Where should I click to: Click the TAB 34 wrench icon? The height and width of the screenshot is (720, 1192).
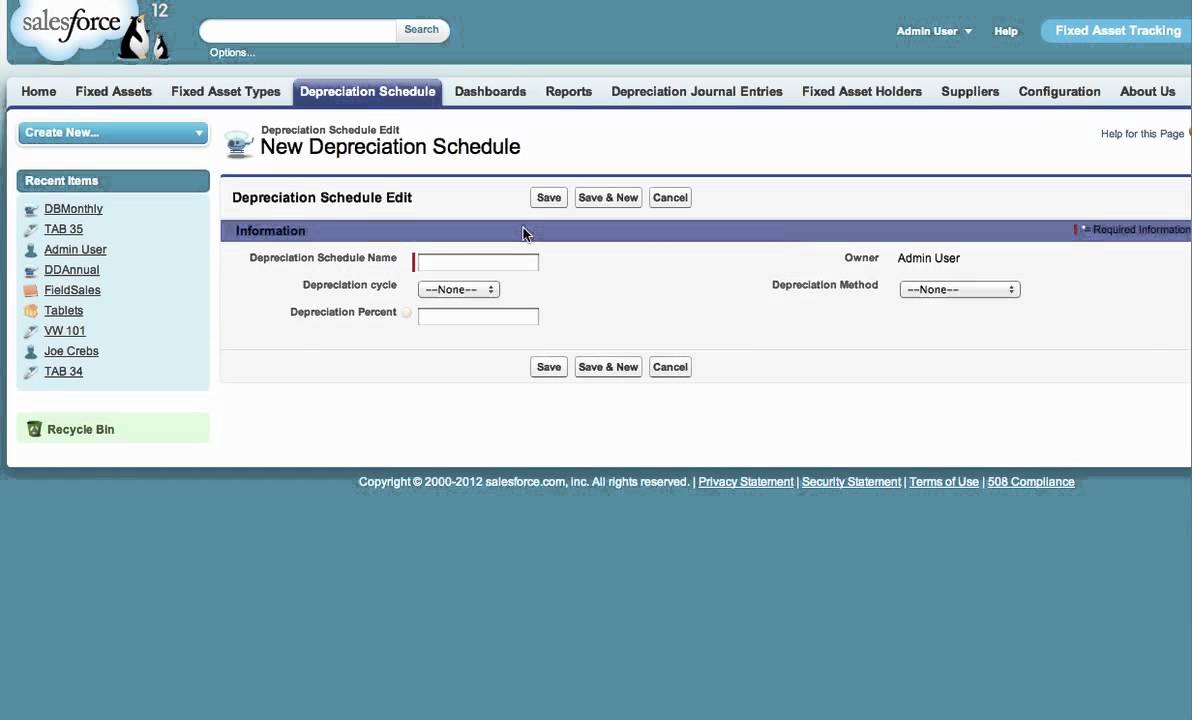click(x=30, y=373)
